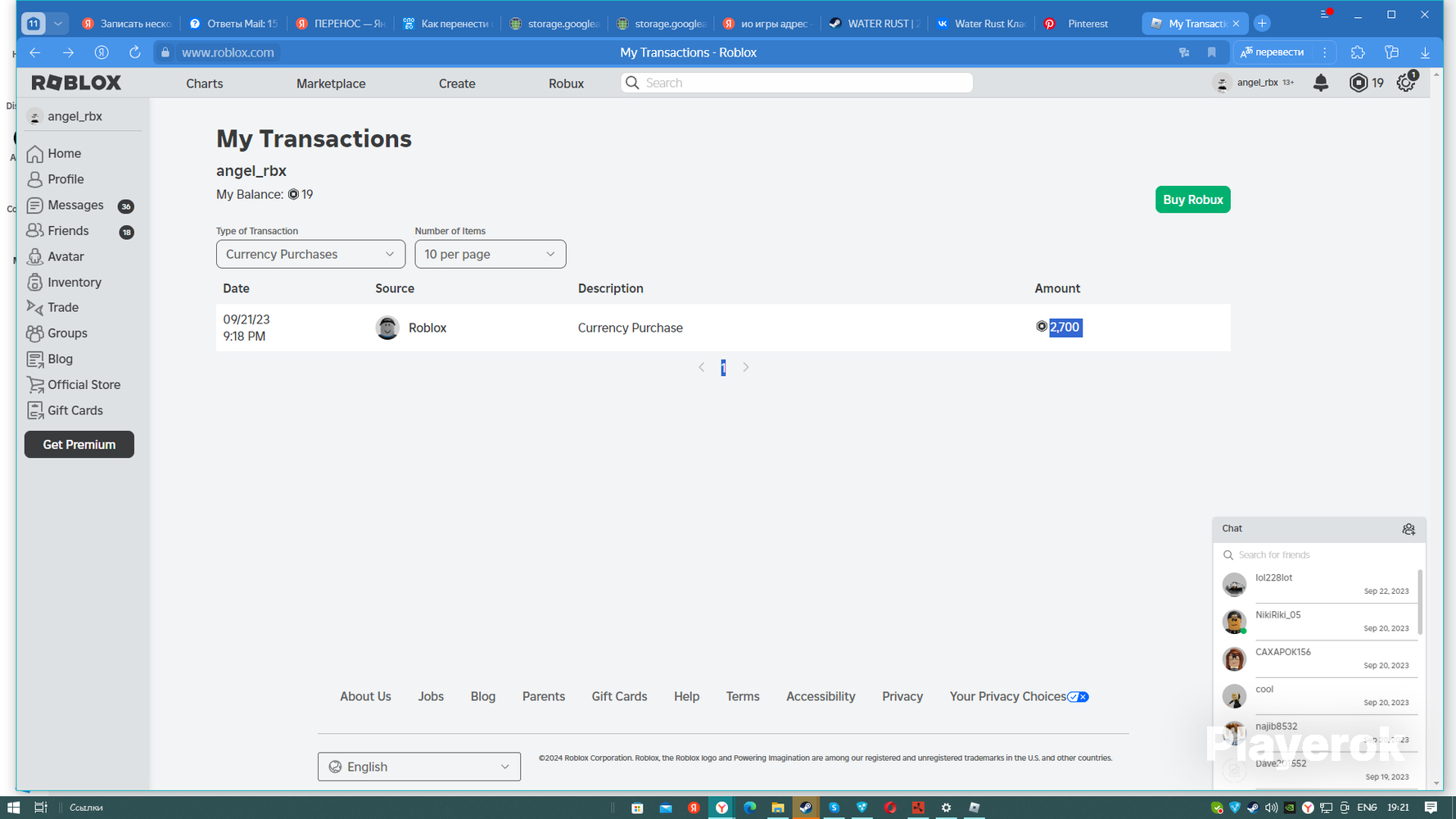The image size is (1456, 819).
Task: Open the Roblox notifications bell
Action: pos(1321,83)
